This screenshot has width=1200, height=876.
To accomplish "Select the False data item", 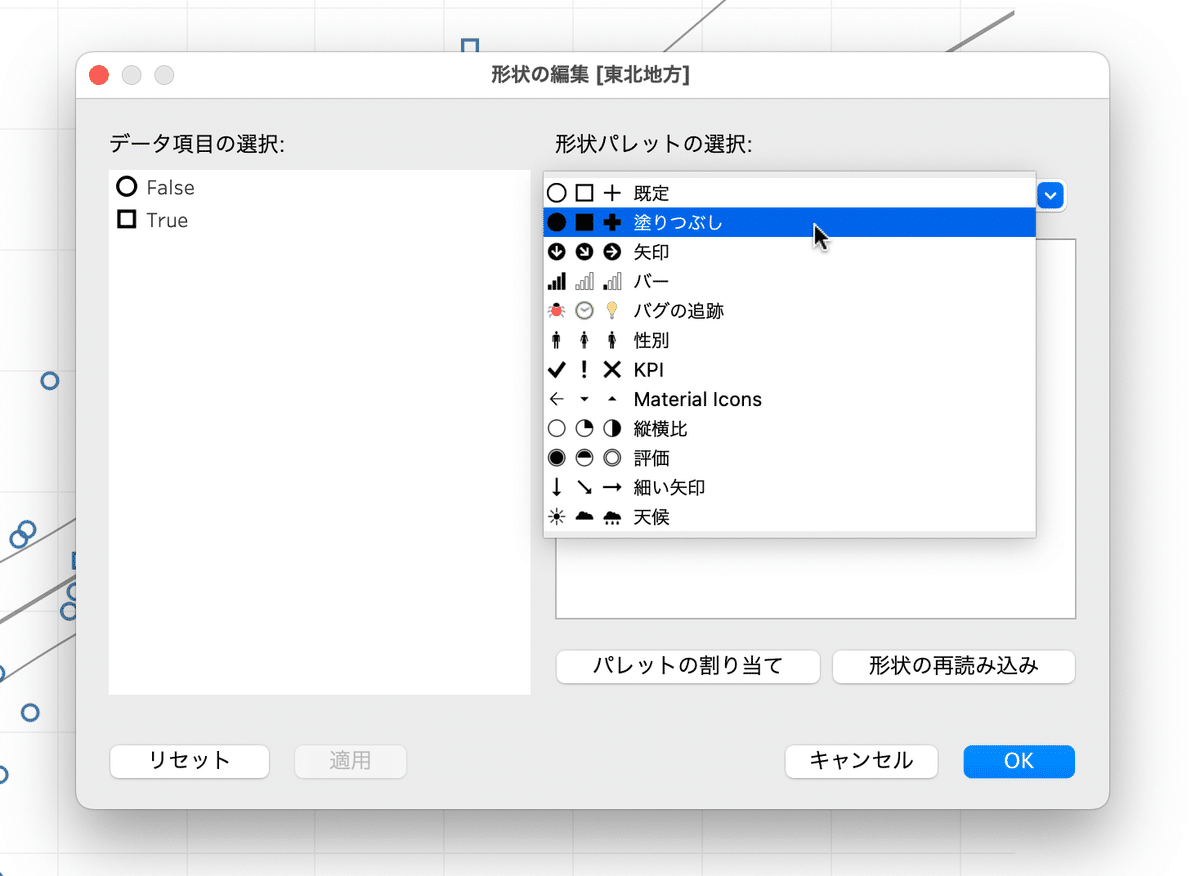I will click(x=319, y=187).
